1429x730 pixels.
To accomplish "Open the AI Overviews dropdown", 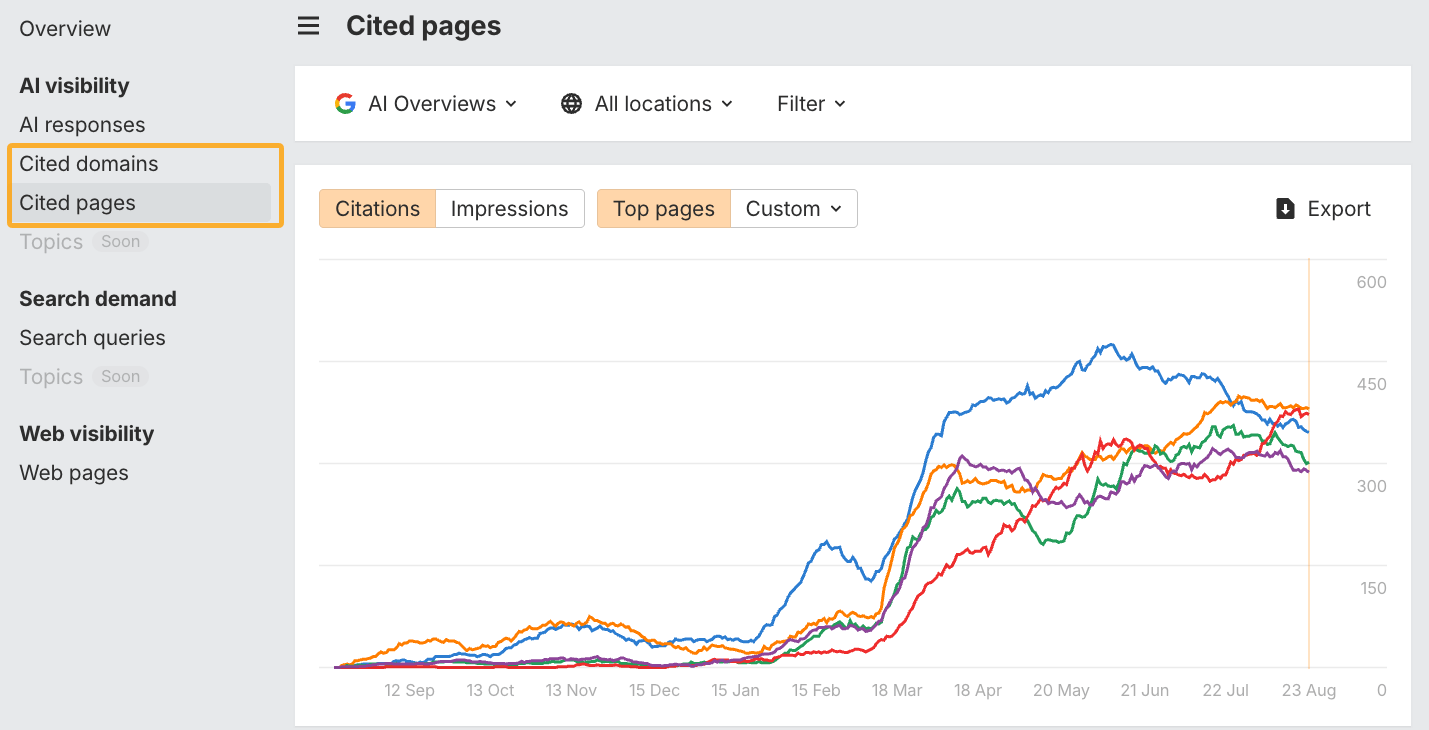I will coord(432,103).
